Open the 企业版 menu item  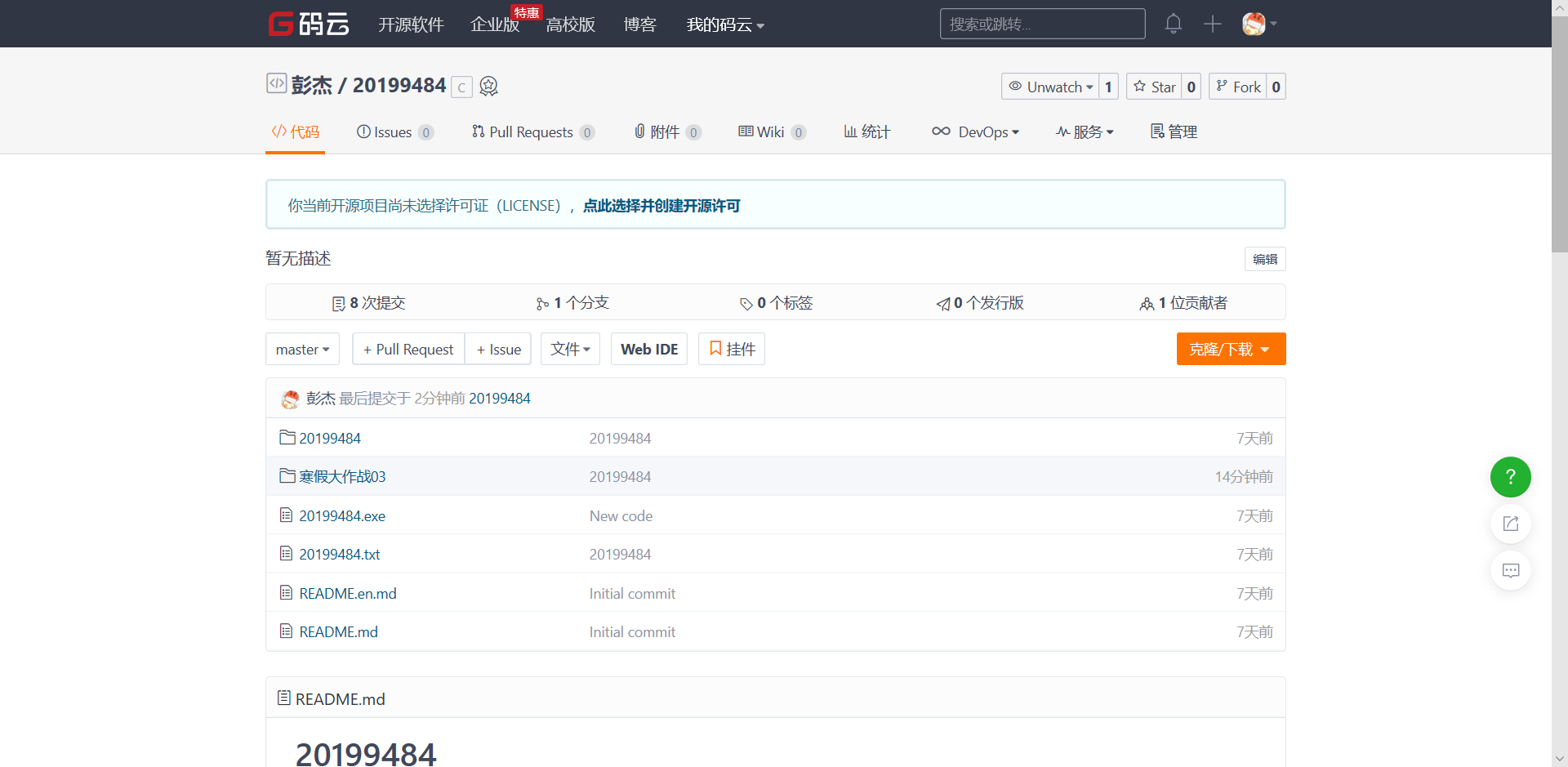495,25
